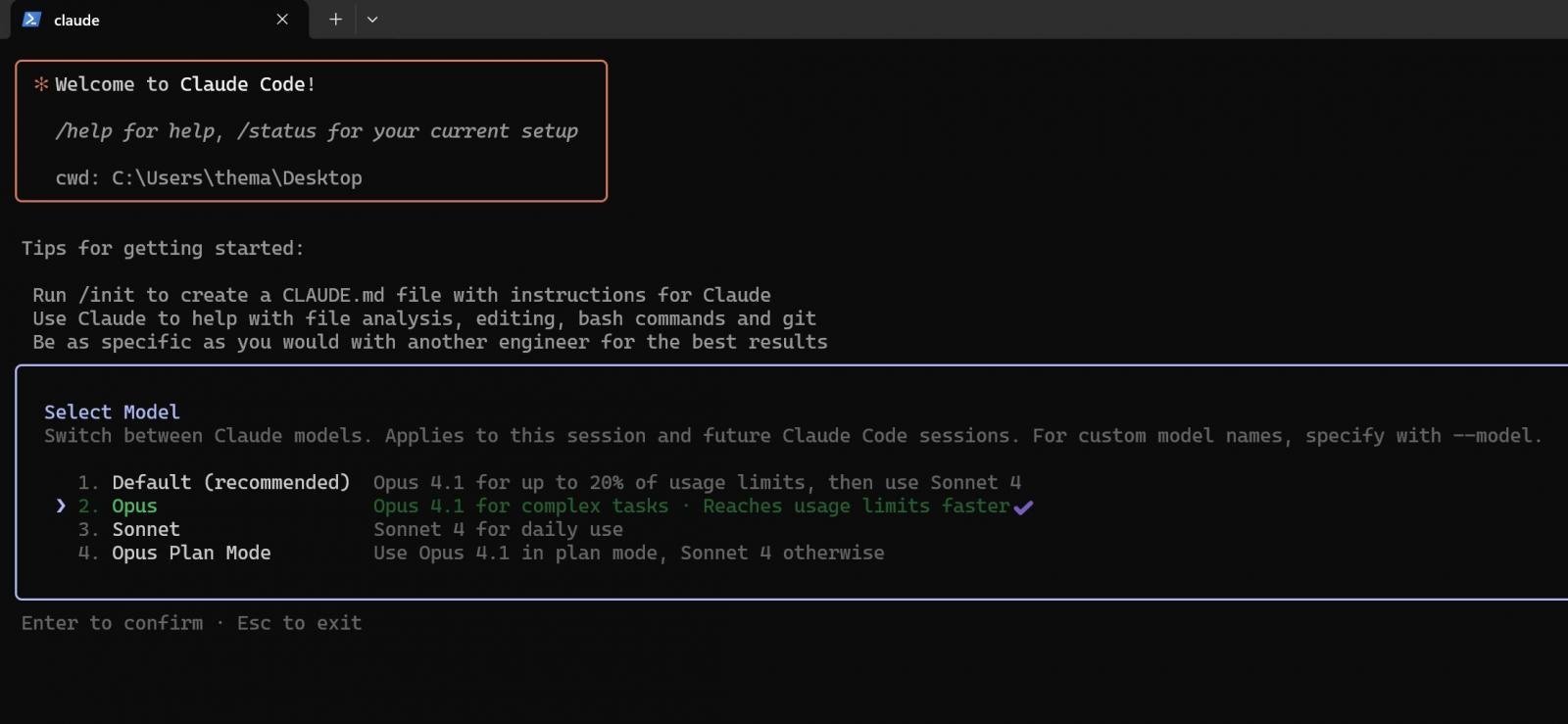This screenshot has height=724, width=1568.
Task: Click the orange asterisk Claude Code logo
Action: click(41, 84)
